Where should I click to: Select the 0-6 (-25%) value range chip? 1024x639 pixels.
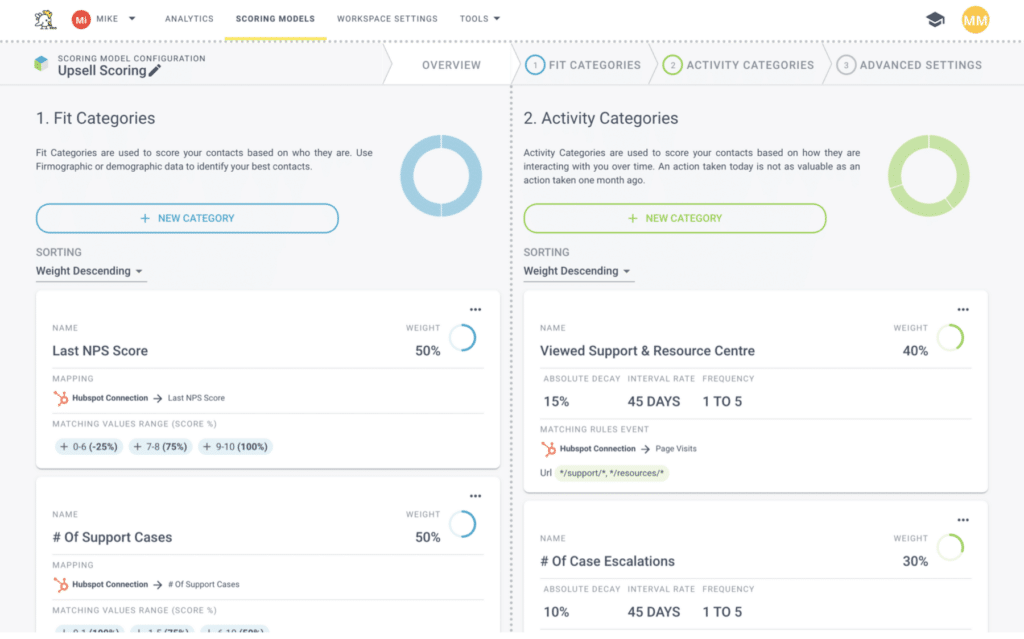tap(89, 447)
